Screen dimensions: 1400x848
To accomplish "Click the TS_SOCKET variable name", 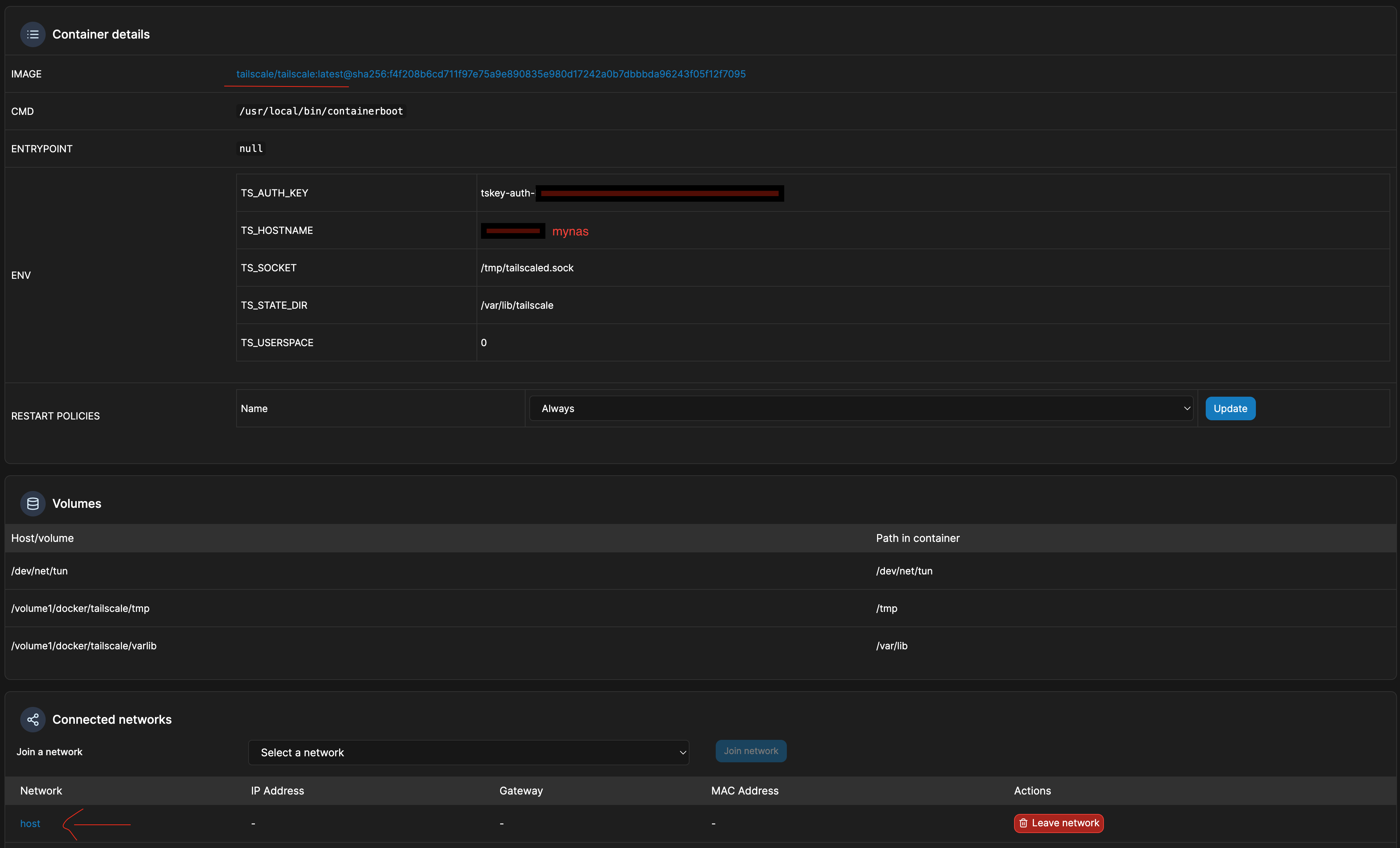I will [x=269, y=268].
